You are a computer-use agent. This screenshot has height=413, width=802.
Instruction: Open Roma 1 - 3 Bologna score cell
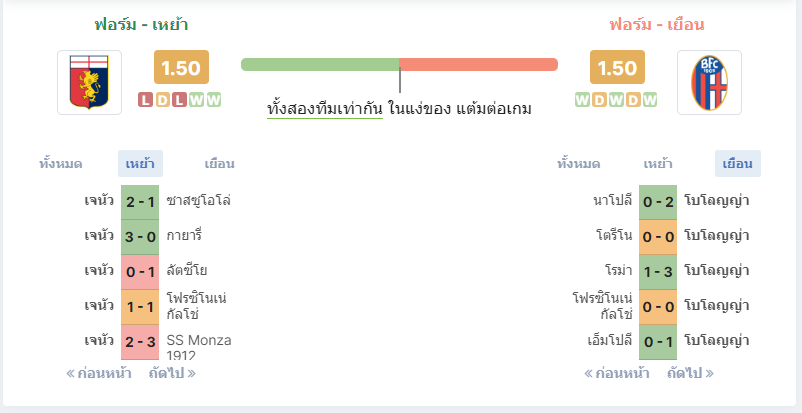click(x=658, y=272)
